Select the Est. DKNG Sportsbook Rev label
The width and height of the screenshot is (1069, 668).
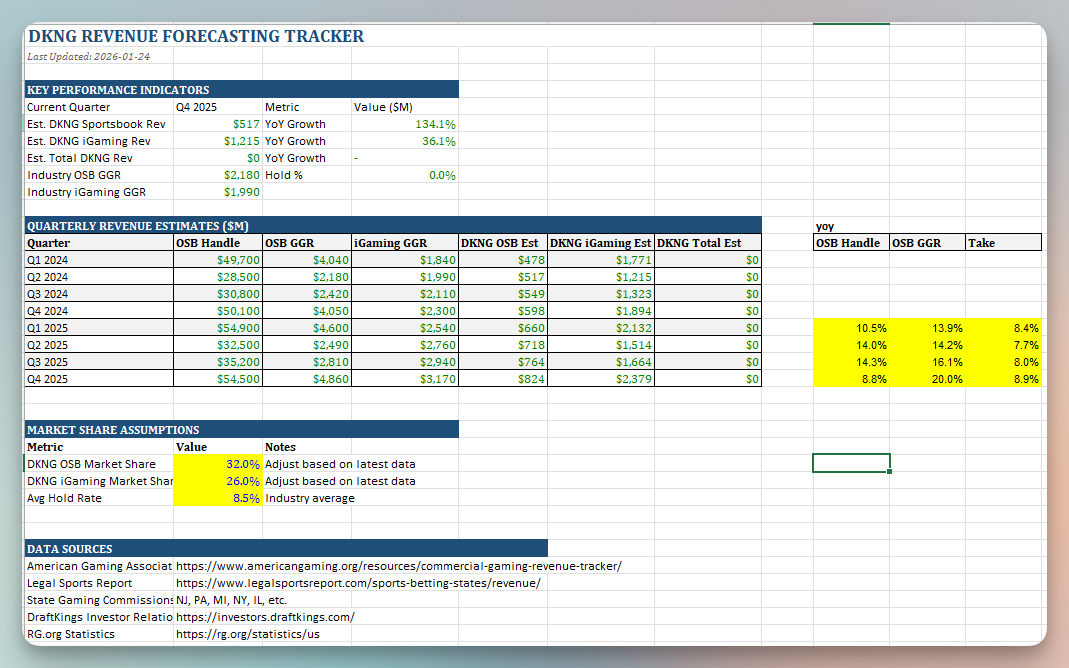click(x=96, y=124)
